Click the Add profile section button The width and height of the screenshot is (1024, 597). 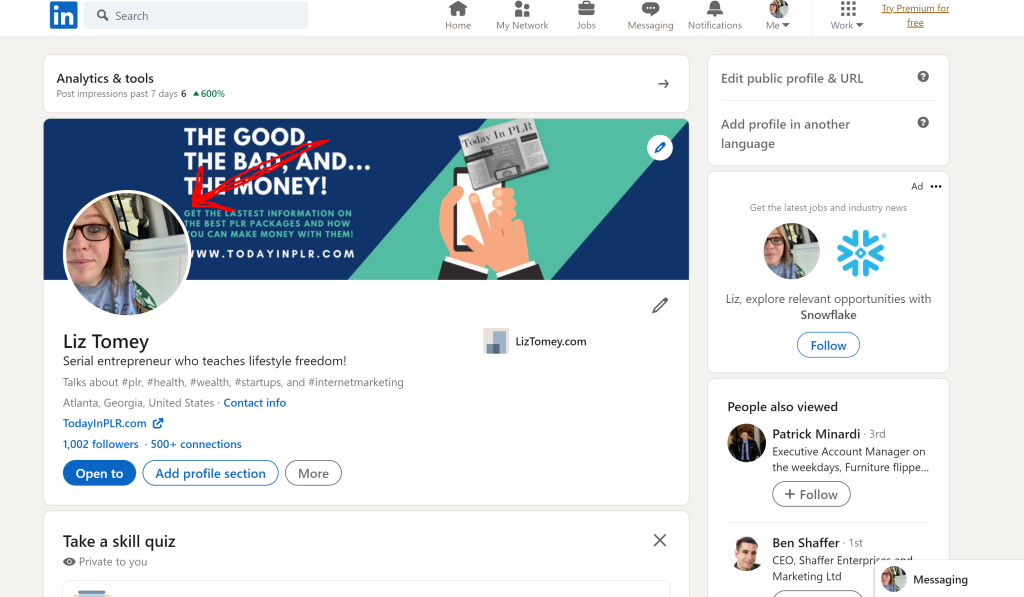[x=210, y=473]
